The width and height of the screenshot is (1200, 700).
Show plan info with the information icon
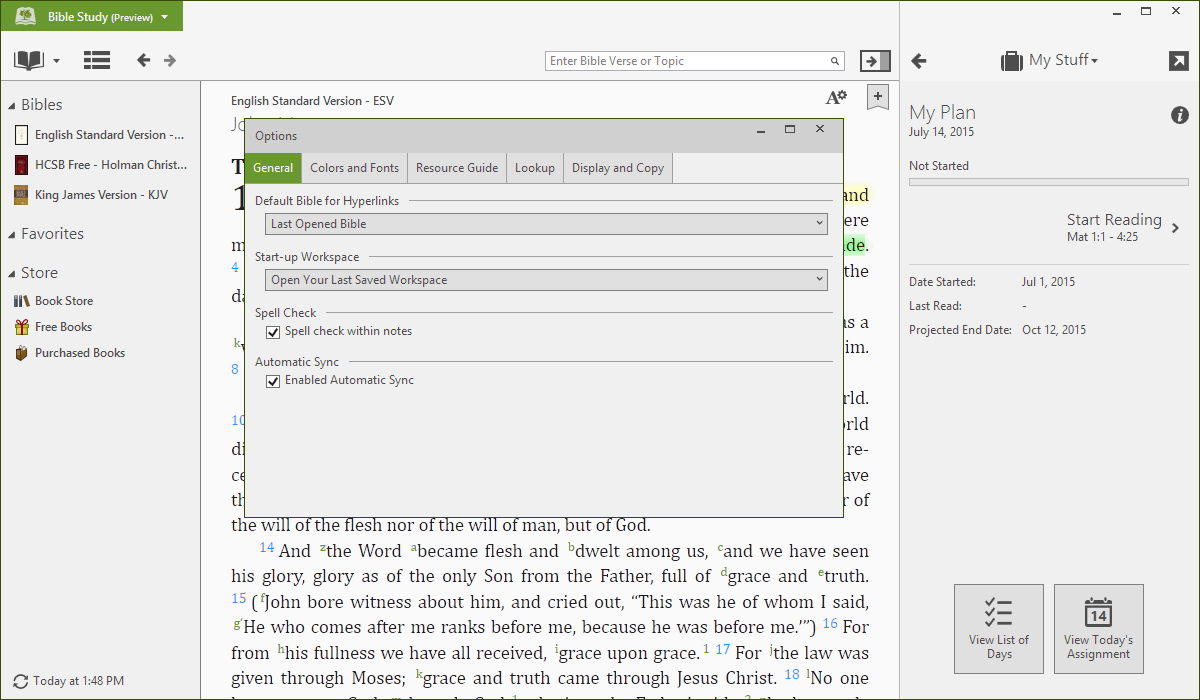pos(1180,115)
